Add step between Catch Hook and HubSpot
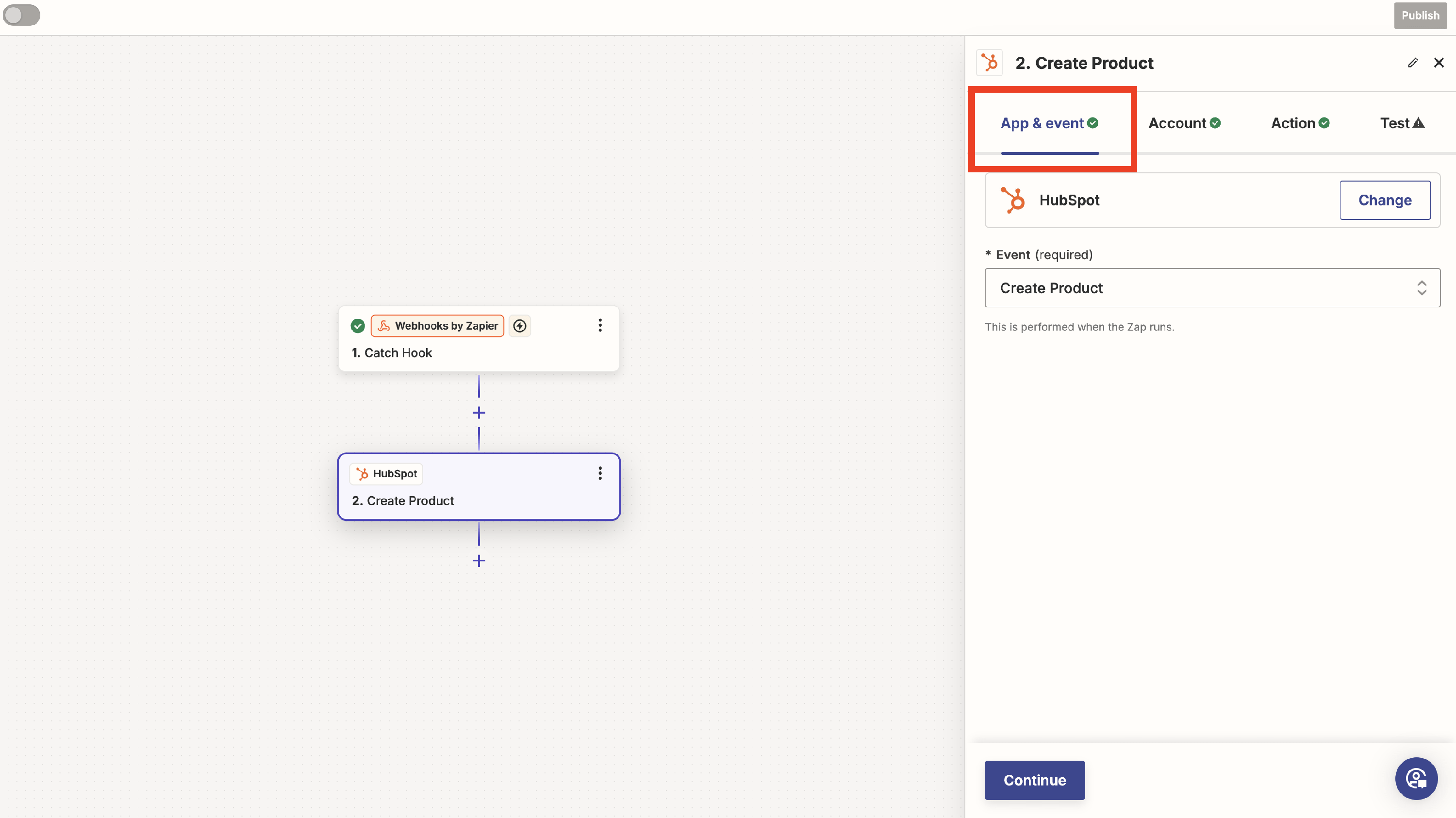Viewport: 1456px width, 818px height. tap(479, 413)
